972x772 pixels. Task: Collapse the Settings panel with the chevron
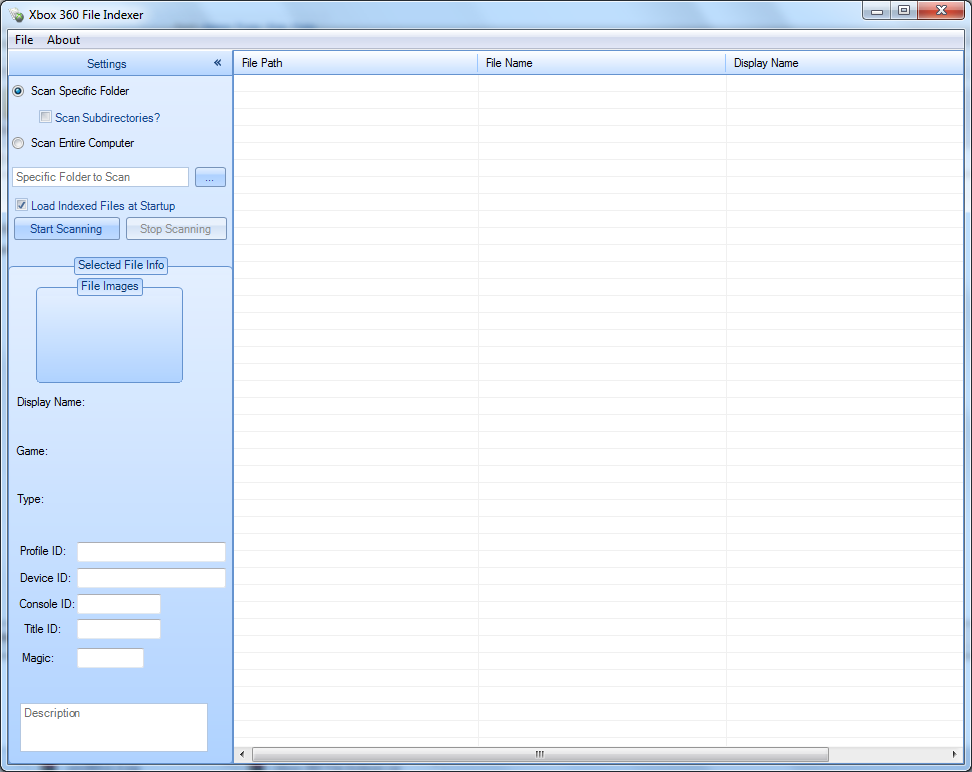tap(218, 63)
